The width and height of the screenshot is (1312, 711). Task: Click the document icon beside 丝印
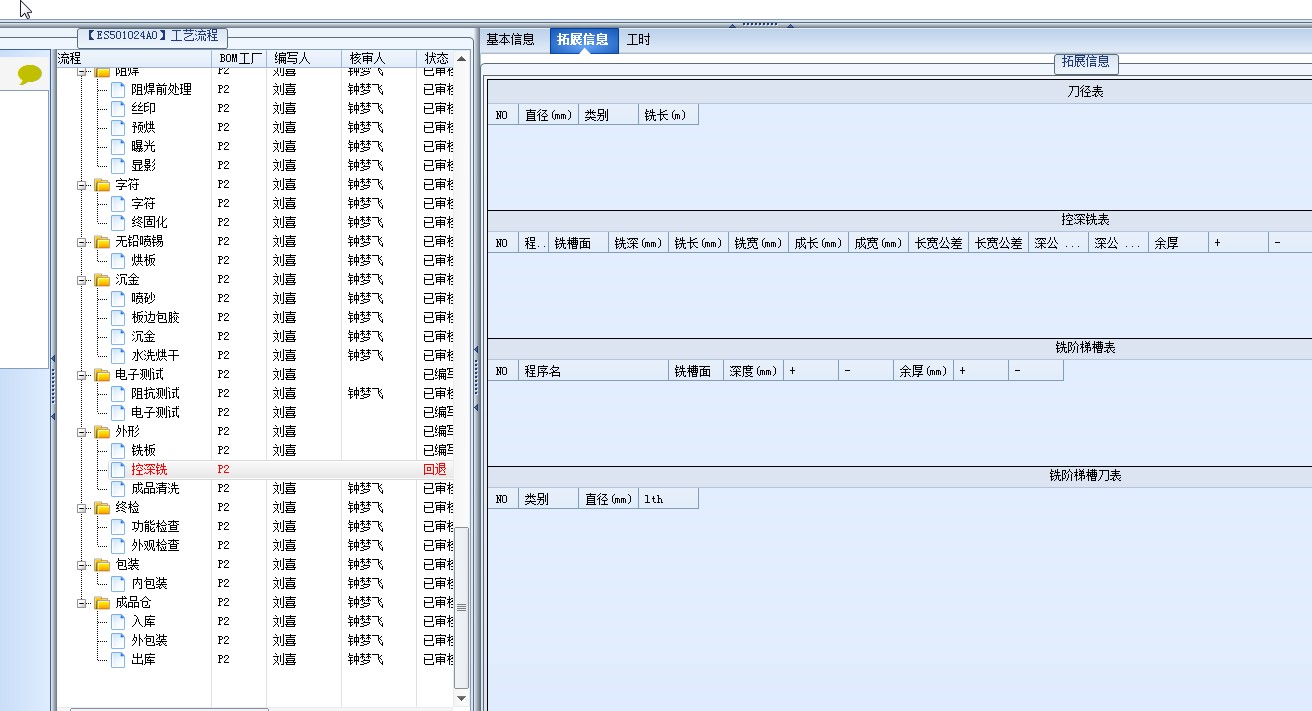[118, 108]
